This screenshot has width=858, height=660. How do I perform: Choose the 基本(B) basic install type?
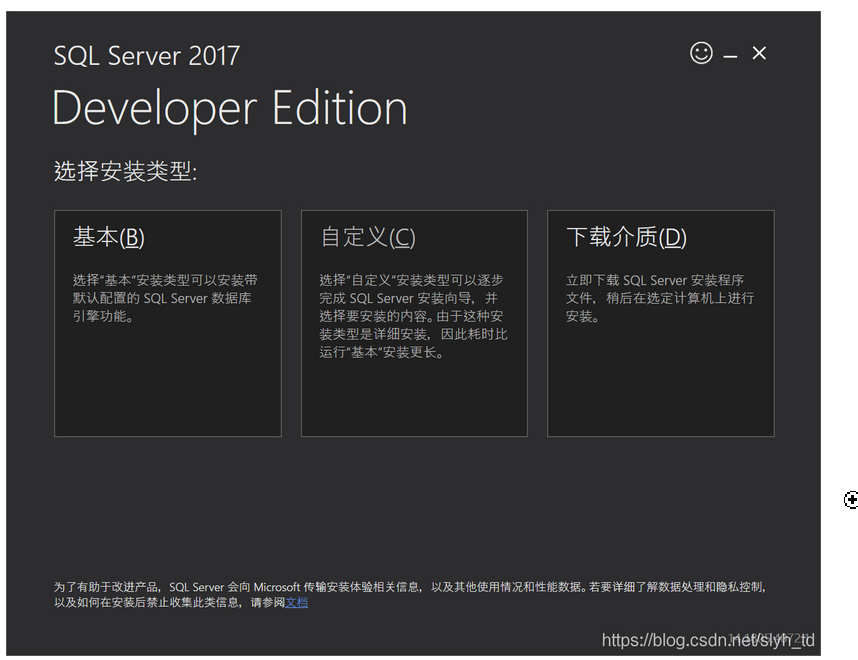pyautogui.click(x=168, y=323)
